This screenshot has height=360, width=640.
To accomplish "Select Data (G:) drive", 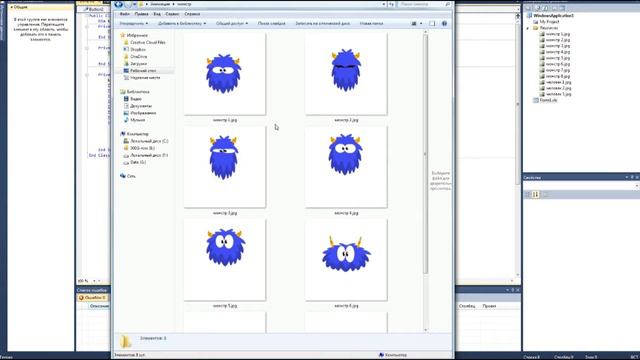I will point(135,162).
